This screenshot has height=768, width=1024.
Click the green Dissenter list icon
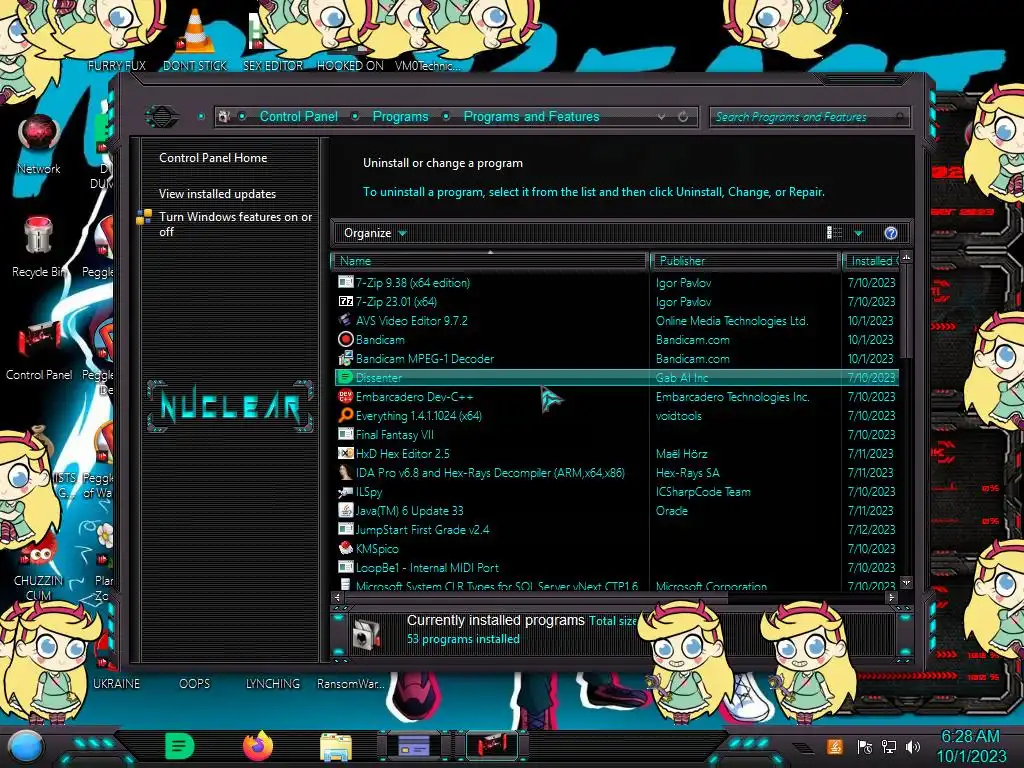point(345,377)
